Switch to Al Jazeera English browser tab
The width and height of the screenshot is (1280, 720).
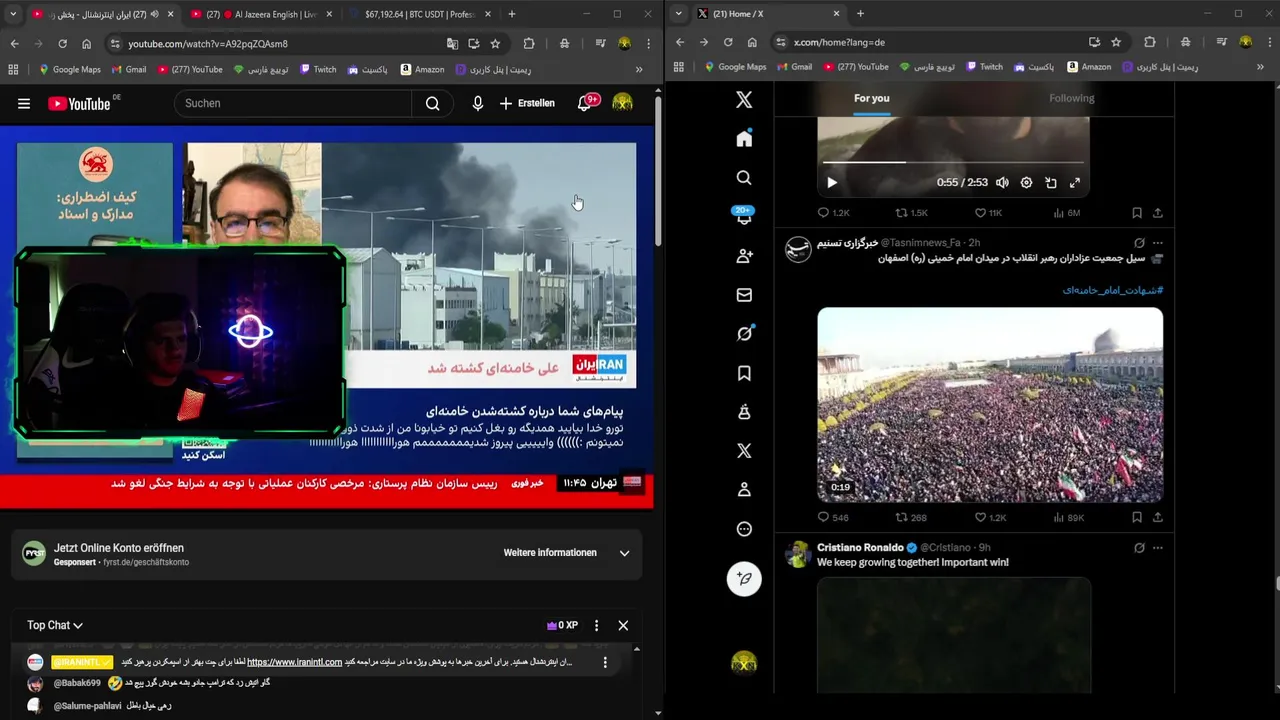(262, 14)
